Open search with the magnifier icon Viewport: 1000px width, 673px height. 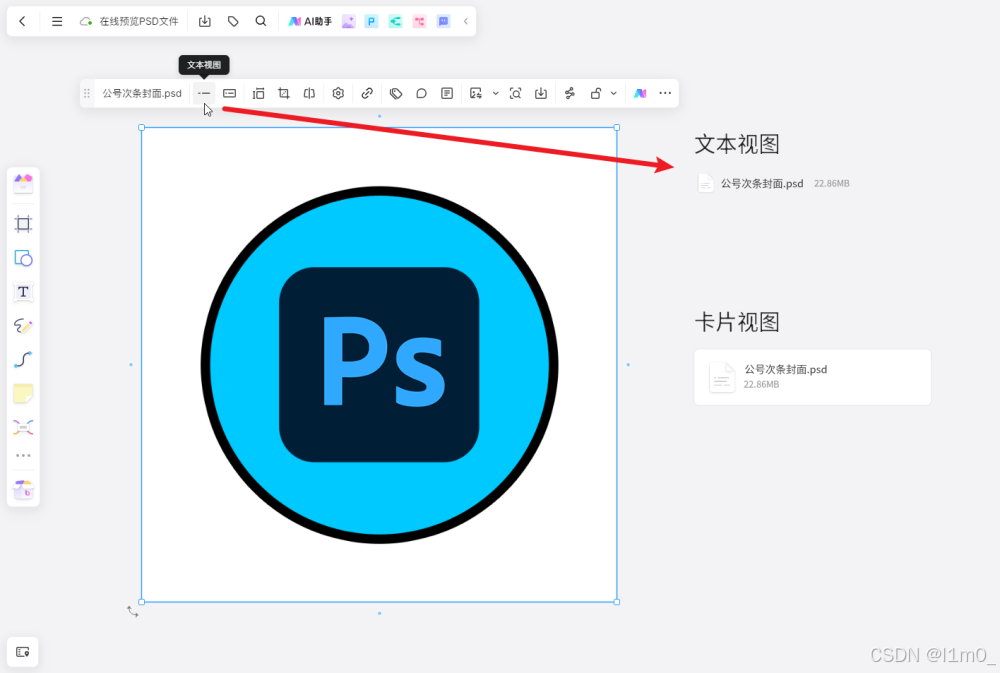click(x=261, y=21)
